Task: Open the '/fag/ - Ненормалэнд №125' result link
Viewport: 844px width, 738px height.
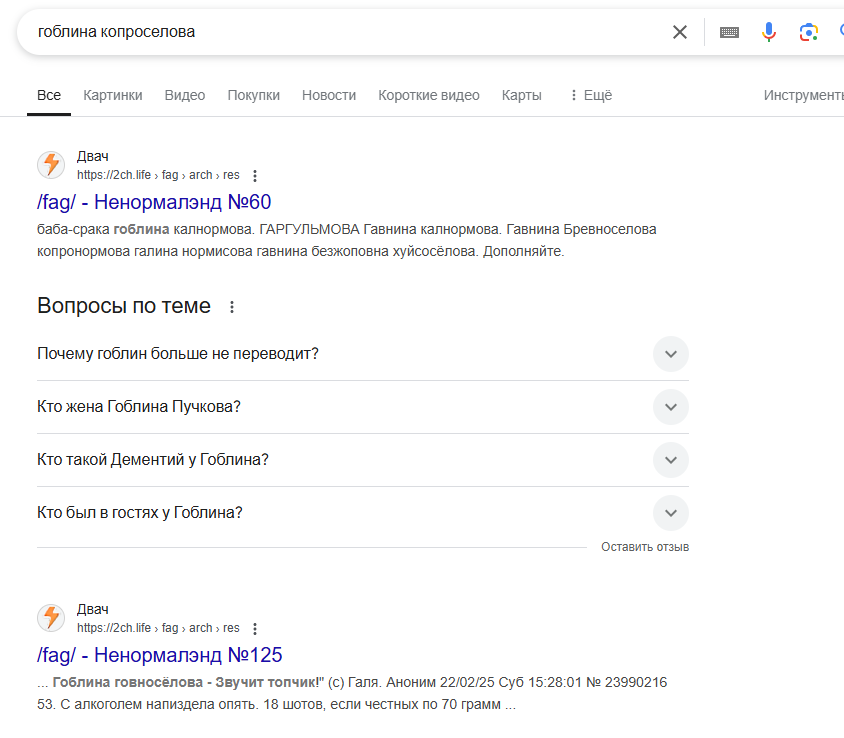Action: (159, 655)
